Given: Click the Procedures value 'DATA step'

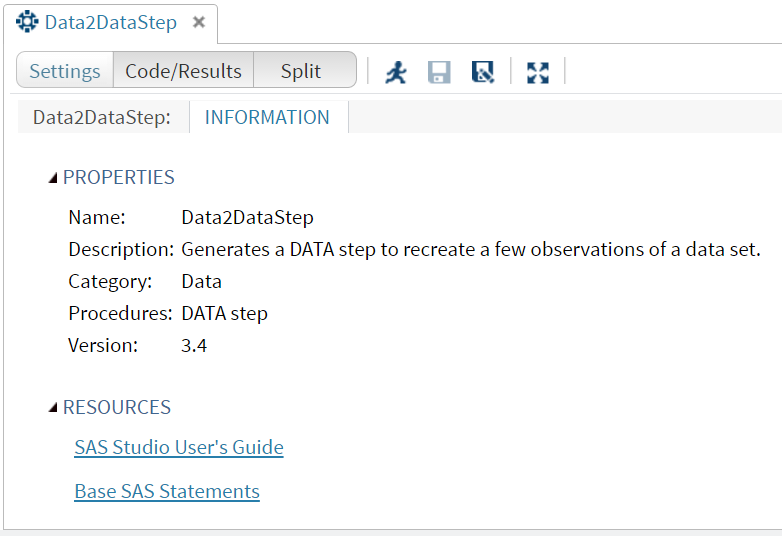Looking at the screenshot, I should click(x=224, y=313).
